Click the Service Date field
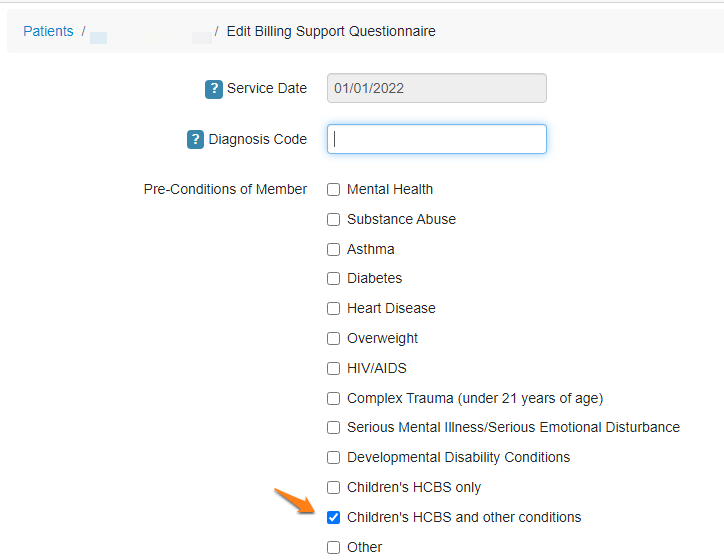The image size is (724, 560). (x=436, y=88)
